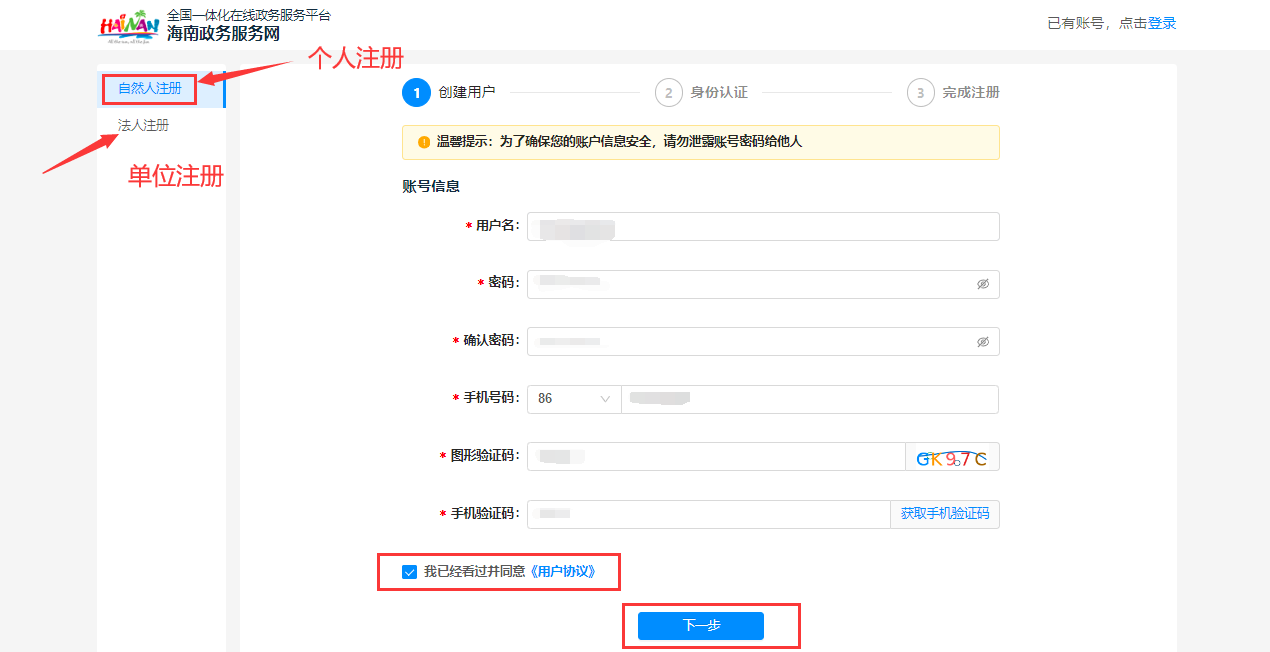This screenshot has width=1270, height=652.
Task: Click step 2 身份认证 indicator
Action: point(702,92)
